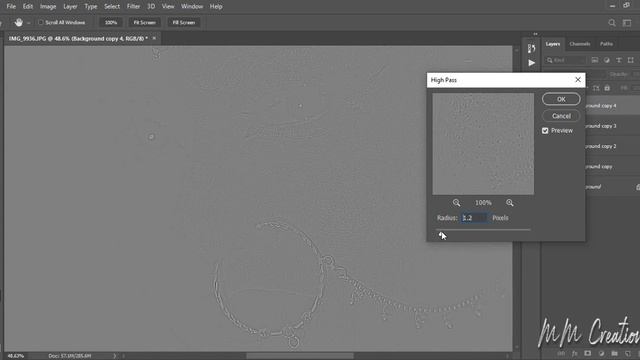Open the Image menu

pos(48,7)
